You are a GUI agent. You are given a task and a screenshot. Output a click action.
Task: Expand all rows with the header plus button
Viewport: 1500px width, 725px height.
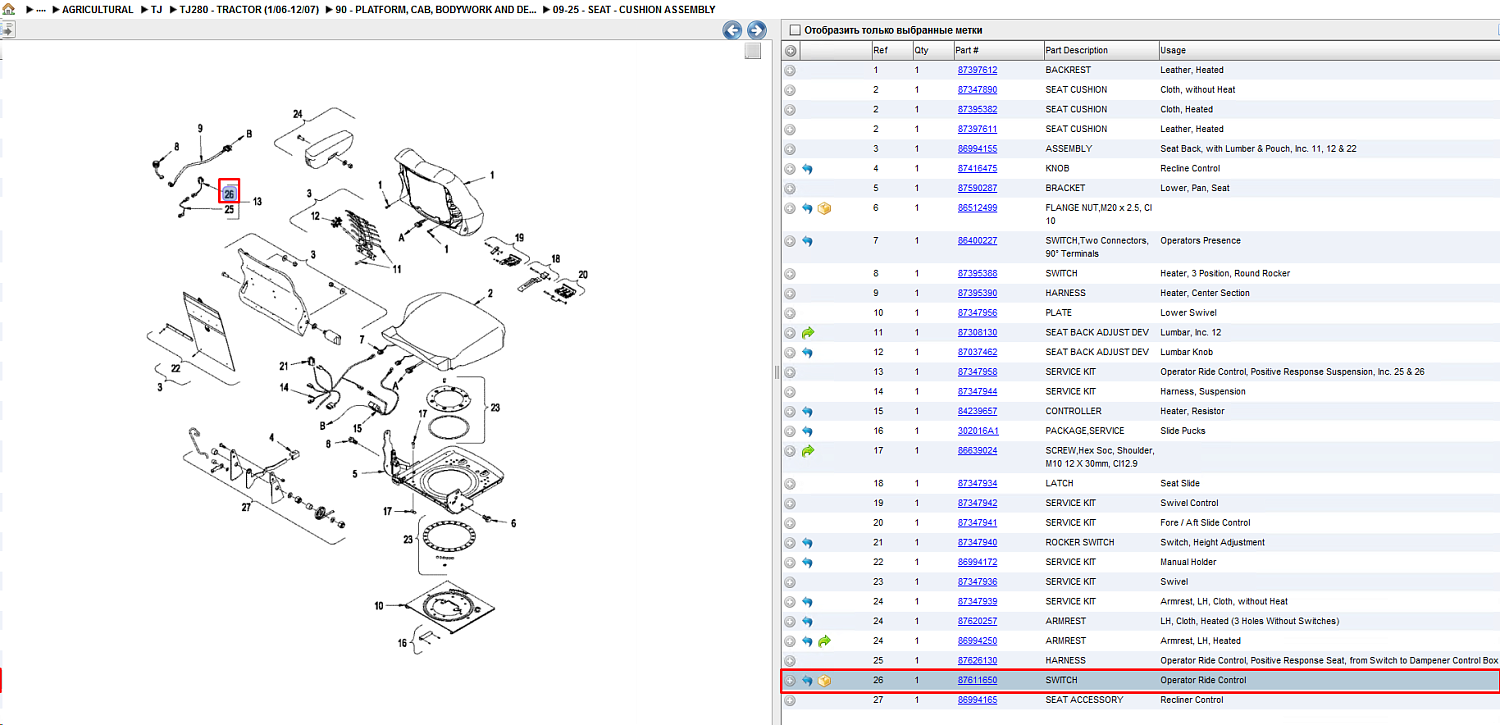[x=790, y=50]
